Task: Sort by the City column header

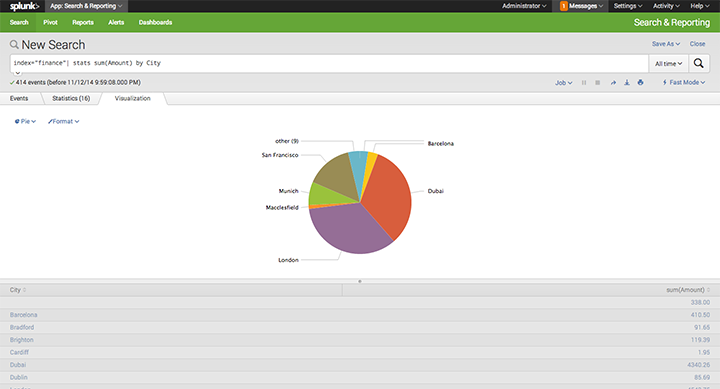Action: [x=17, y=290]
